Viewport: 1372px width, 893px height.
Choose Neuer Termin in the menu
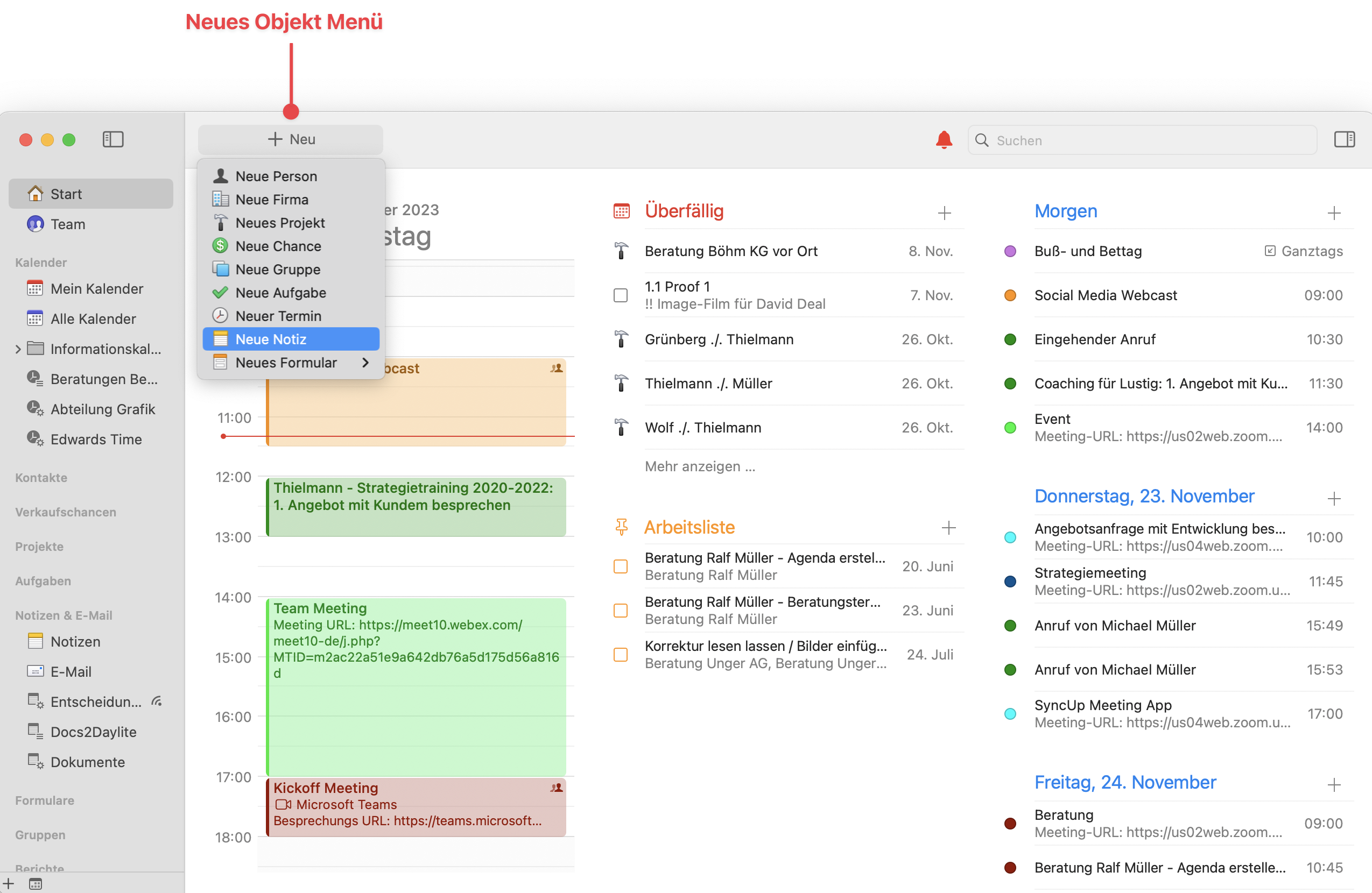click(x=278, y=316)
